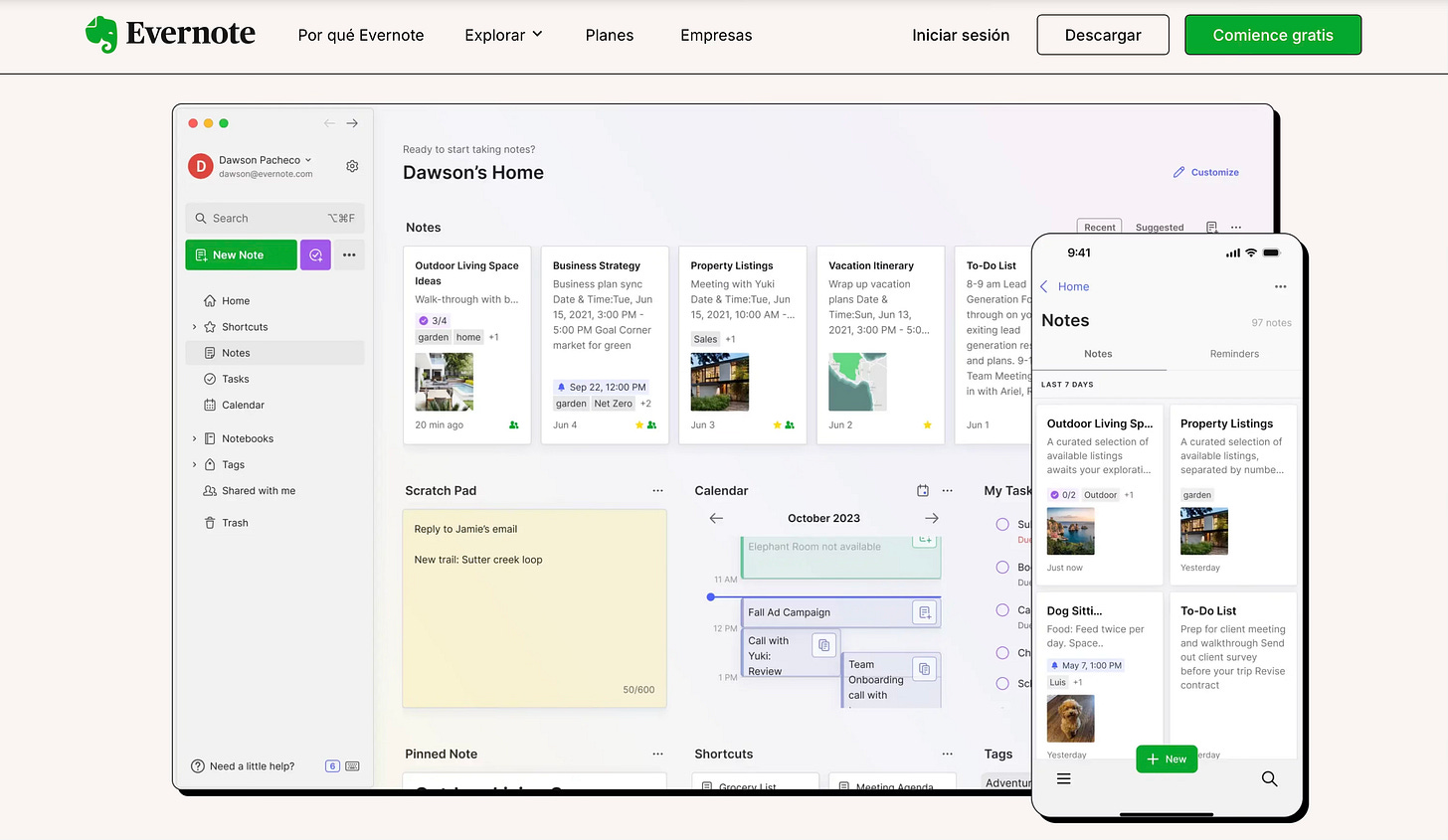
Task: Tap the phone back chevron beside Home
Action: pyautogui.click(x=1044, y=286)
